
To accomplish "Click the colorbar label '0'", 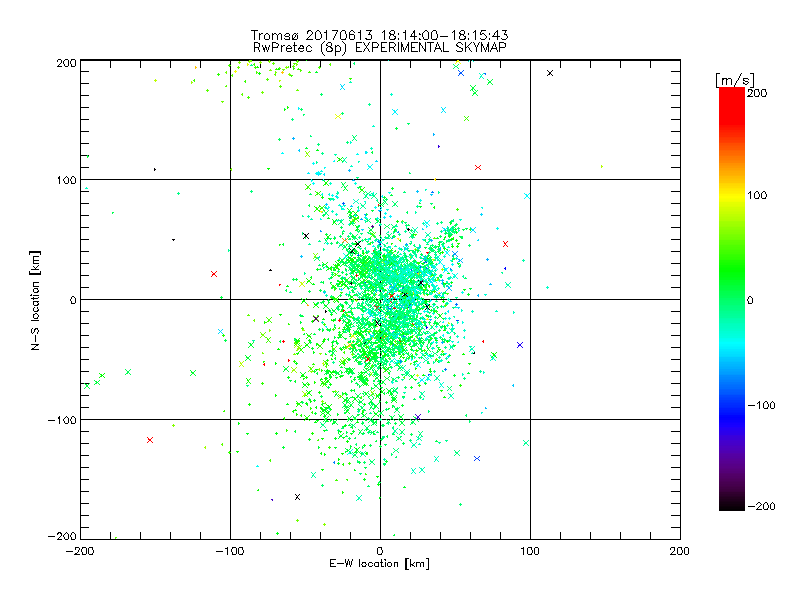I will (750, 300).
